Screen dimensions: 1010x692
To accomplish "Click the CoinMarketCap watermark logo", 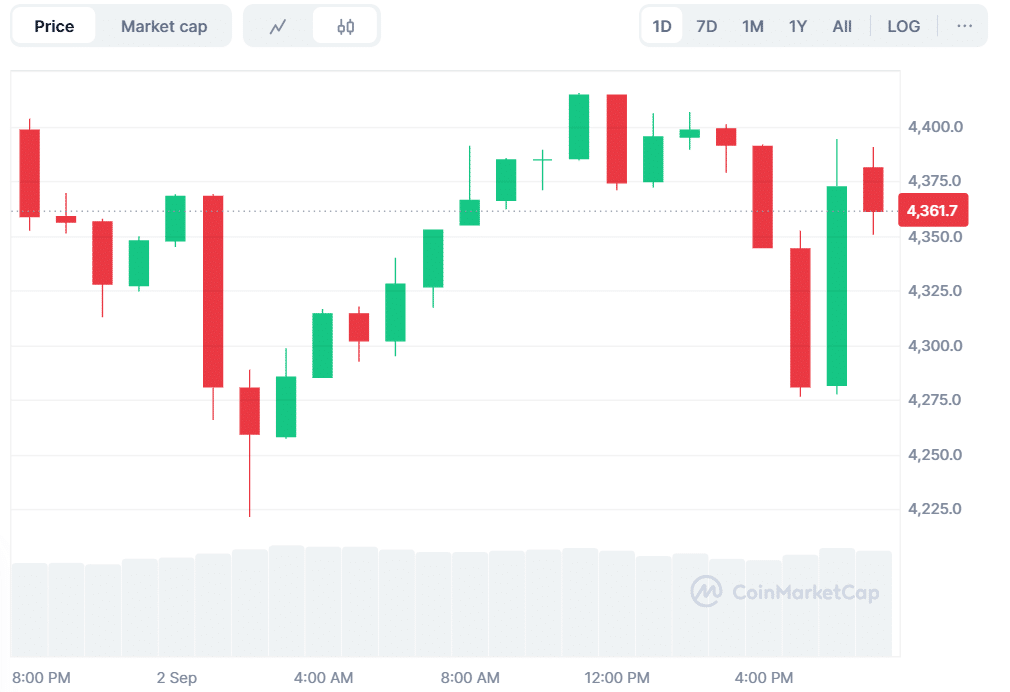I will coord(785,592).
